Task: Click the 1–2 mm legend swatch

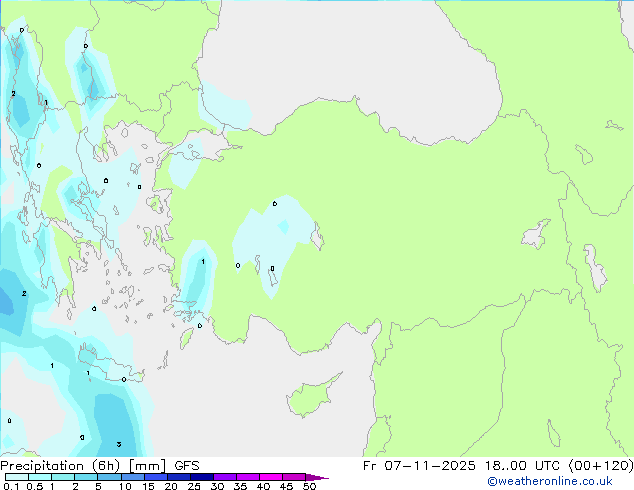Action: pos(63,477)
